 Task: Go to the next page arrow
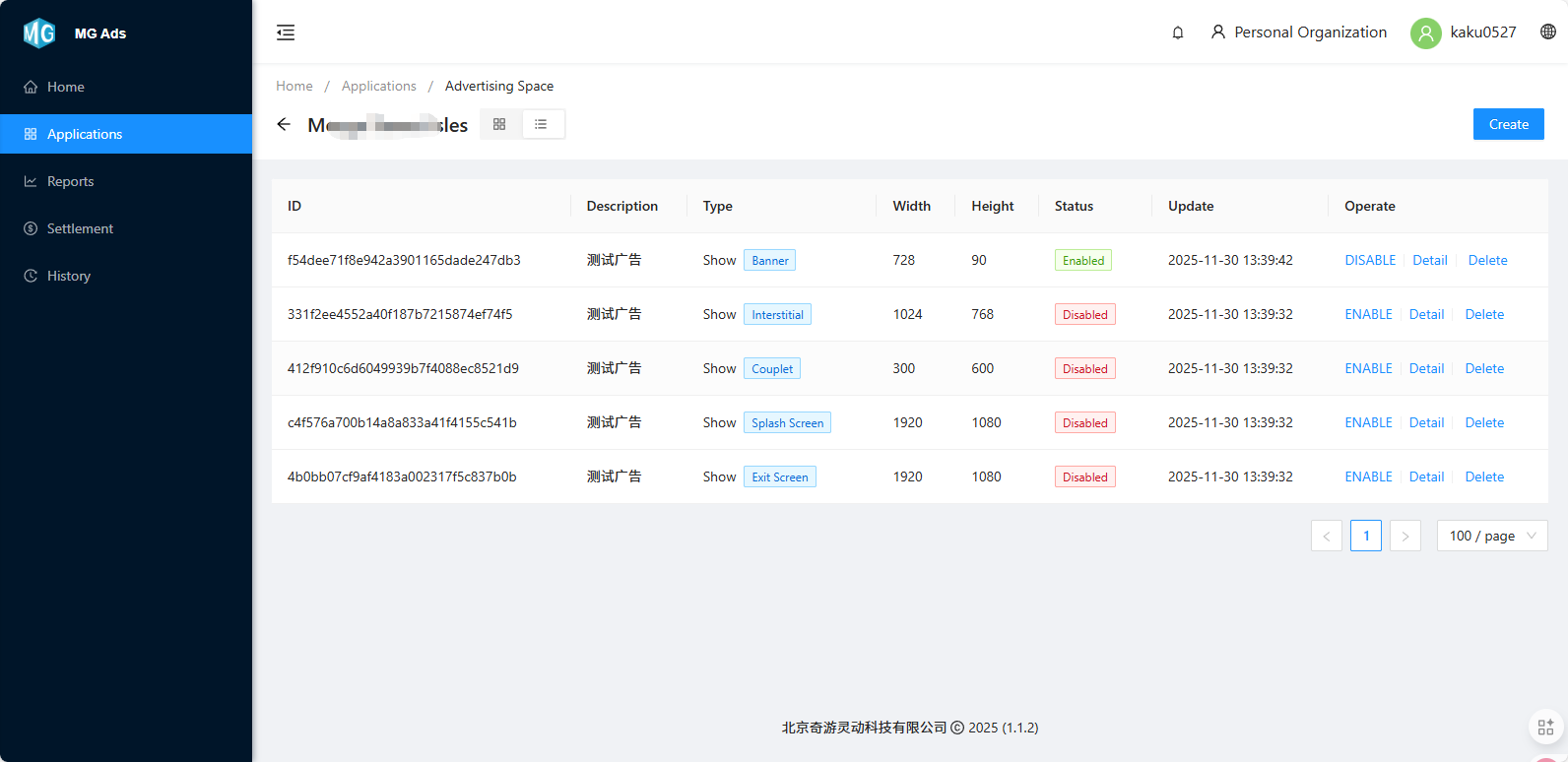point(1405,536)
